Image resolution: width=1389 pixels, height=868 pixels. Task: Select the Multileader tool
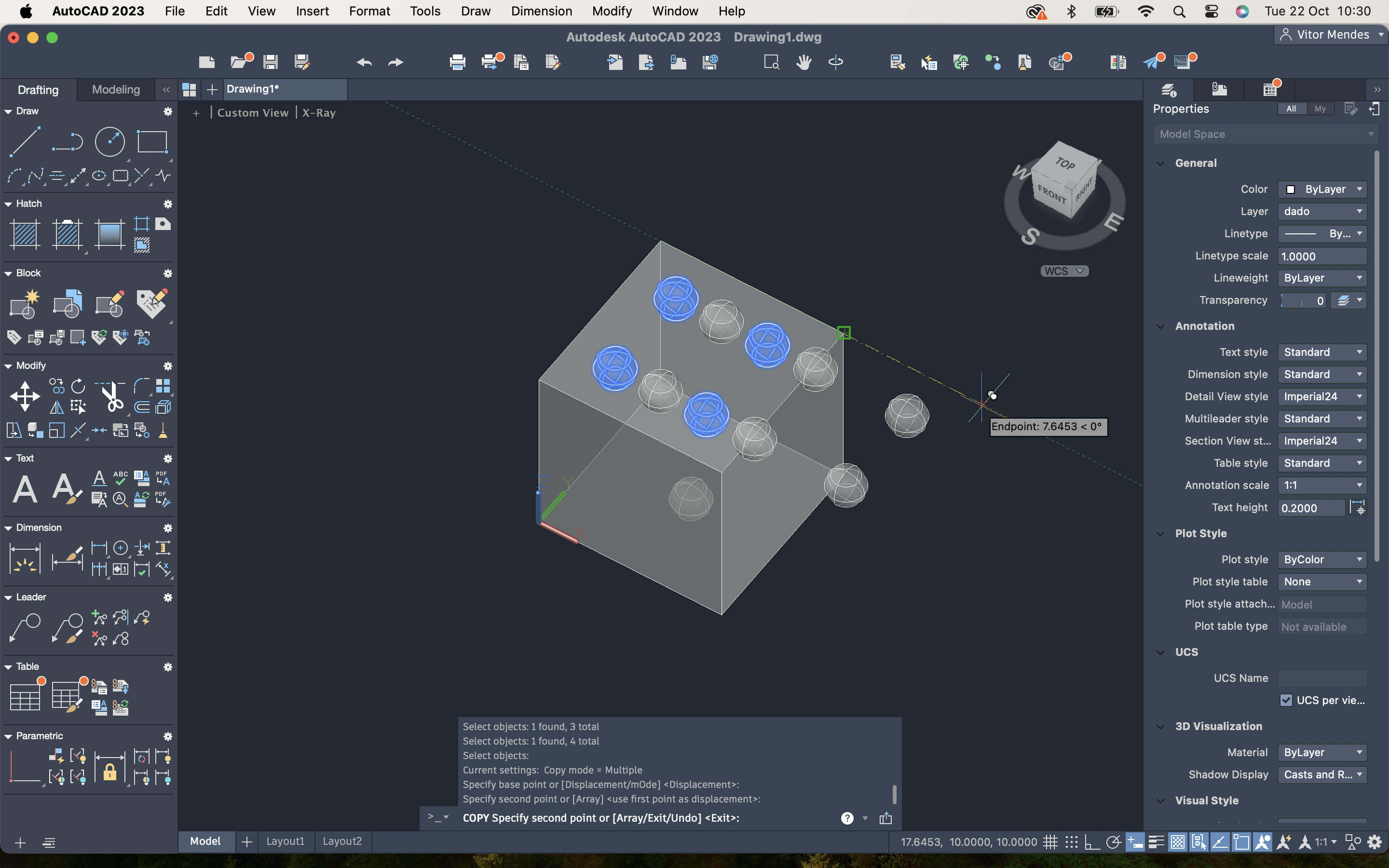25,627
